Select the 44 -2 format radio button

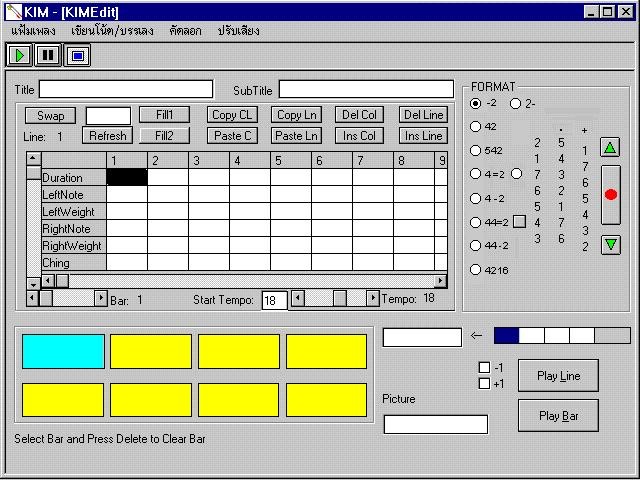[x=476, y=245]
